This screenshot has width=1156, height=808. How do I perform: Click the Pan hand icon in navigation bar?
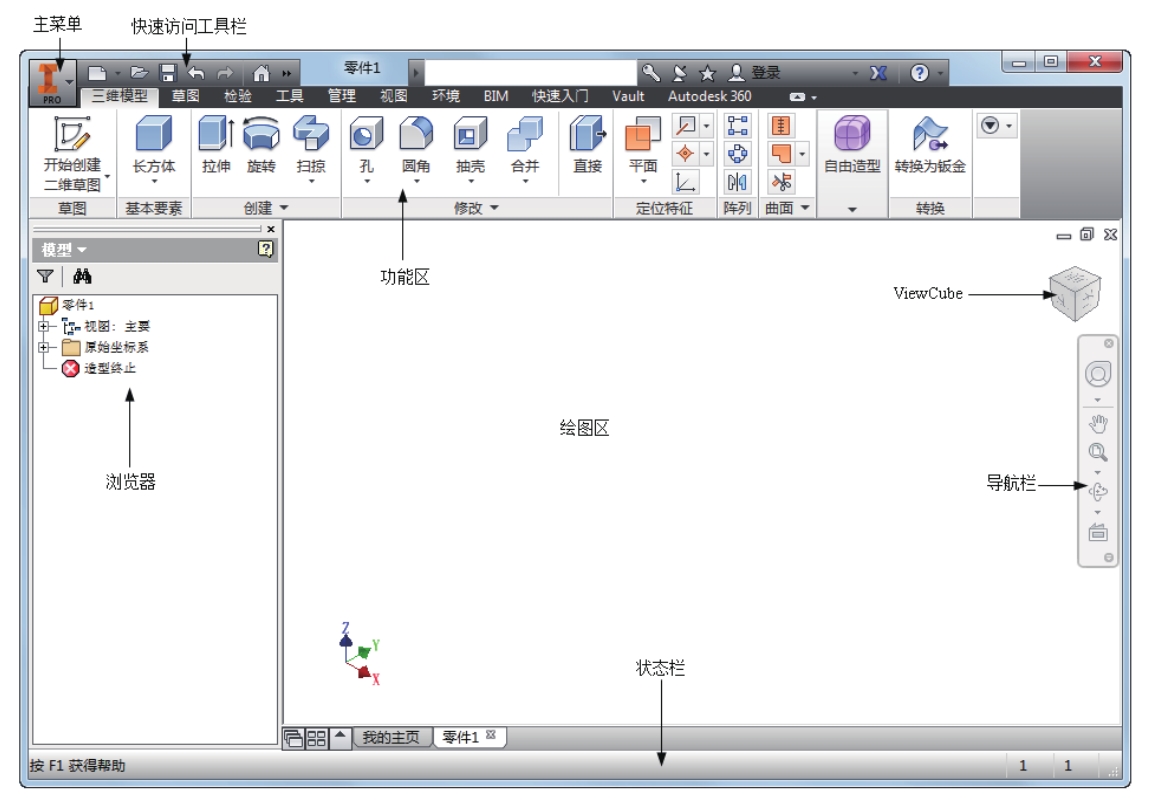point(1098,424)
